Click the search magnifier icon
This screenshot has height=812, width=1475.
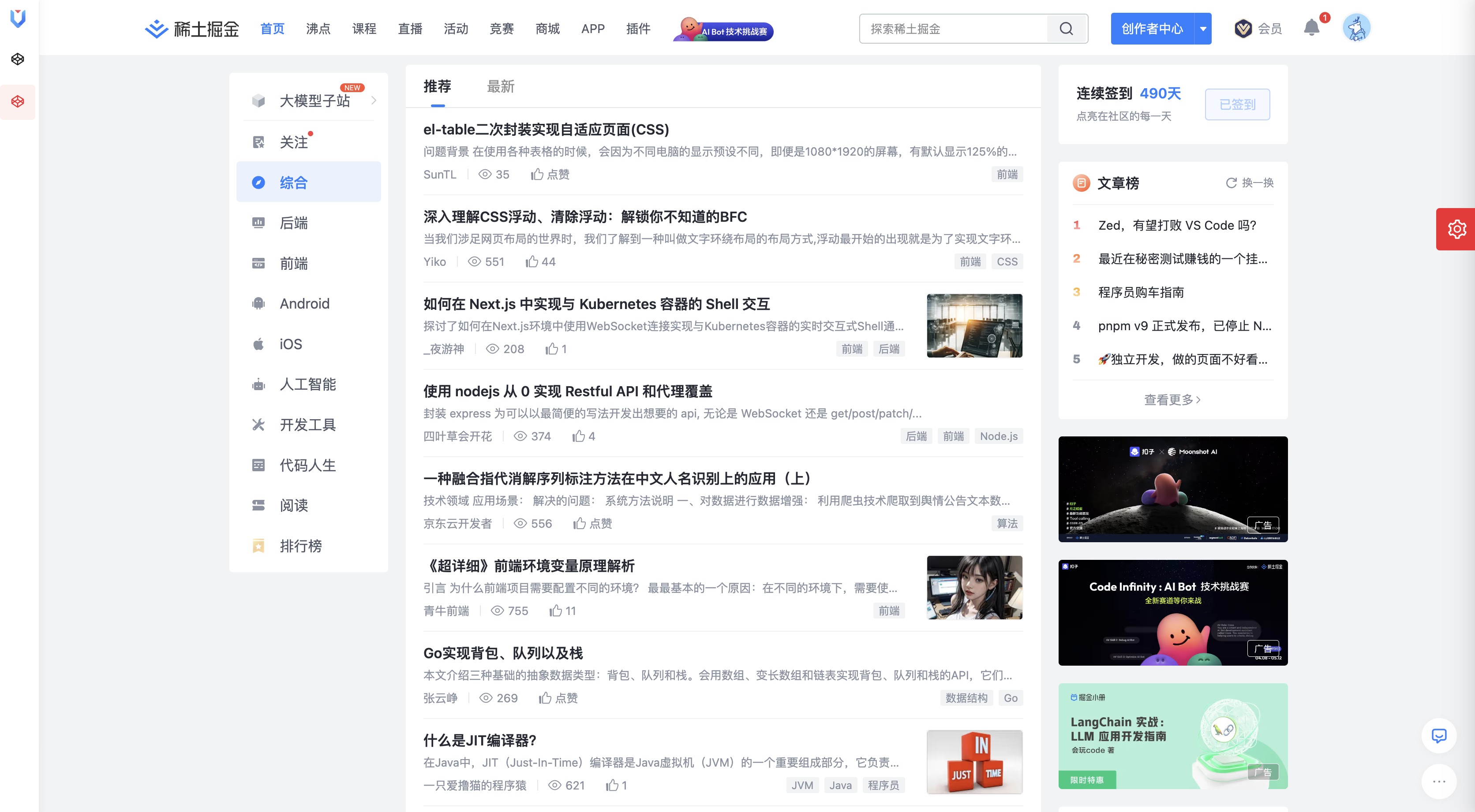click(x=1066, y=29)
